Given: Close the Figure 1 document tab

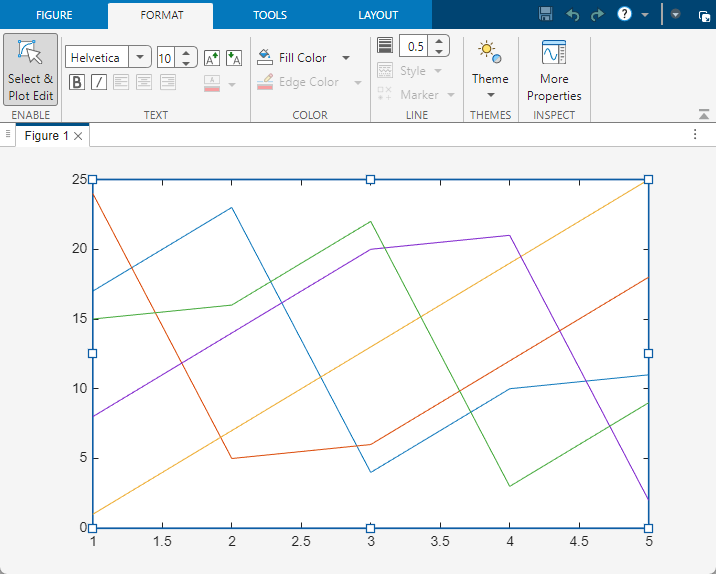Looking at the screenshot, I should click(79, 136).
